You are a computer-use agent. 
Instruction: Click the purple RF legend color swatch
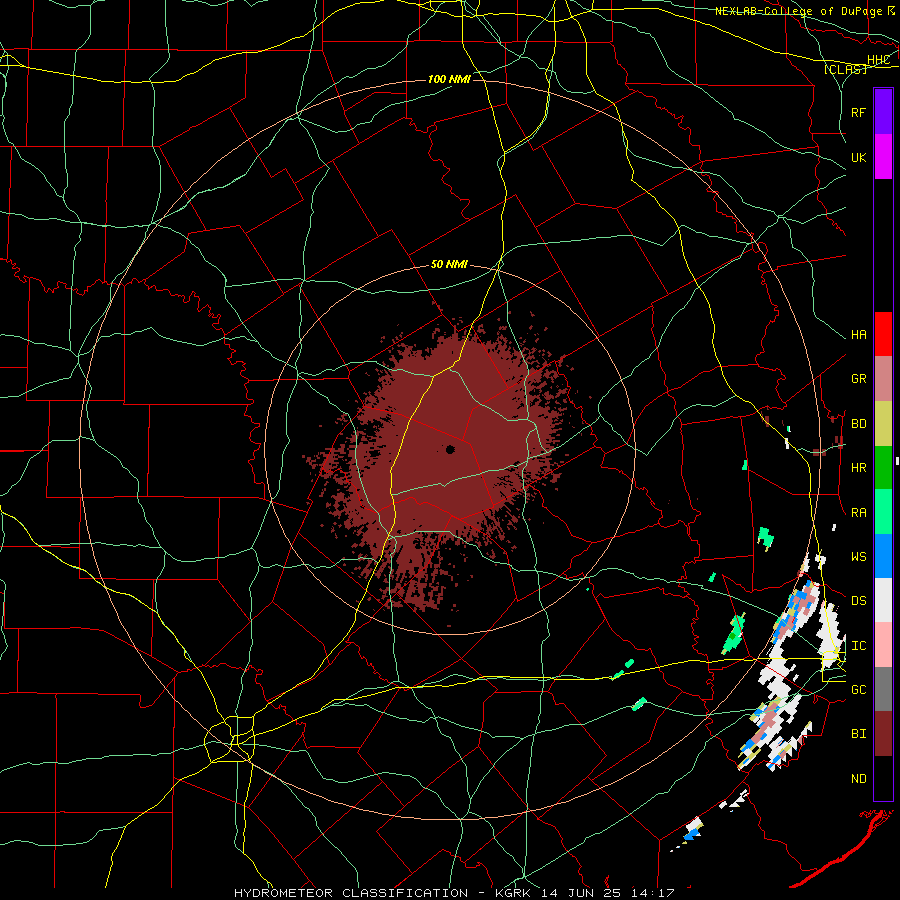pos(883,112)
